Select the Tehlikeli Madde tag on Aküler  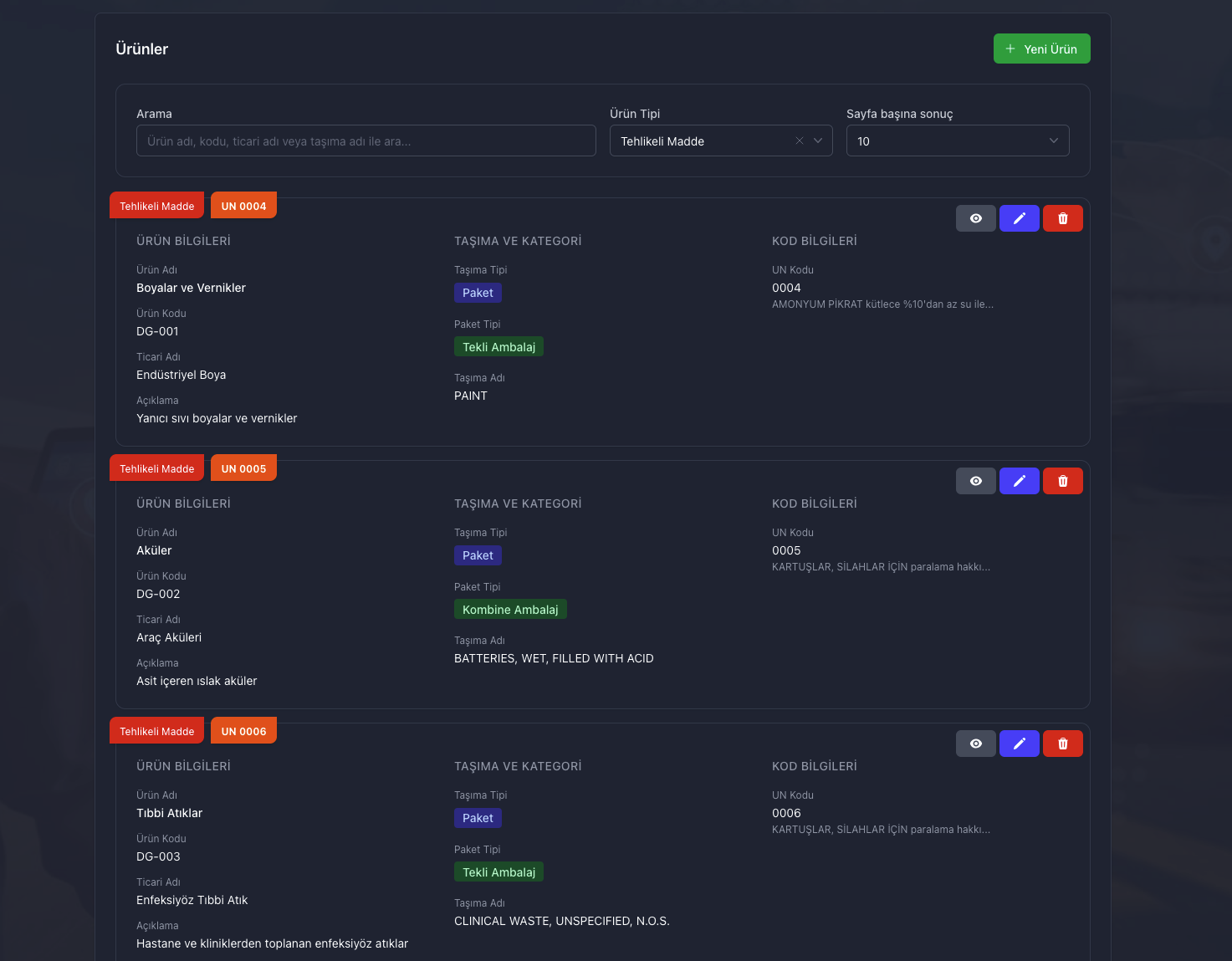coord(156,468)
